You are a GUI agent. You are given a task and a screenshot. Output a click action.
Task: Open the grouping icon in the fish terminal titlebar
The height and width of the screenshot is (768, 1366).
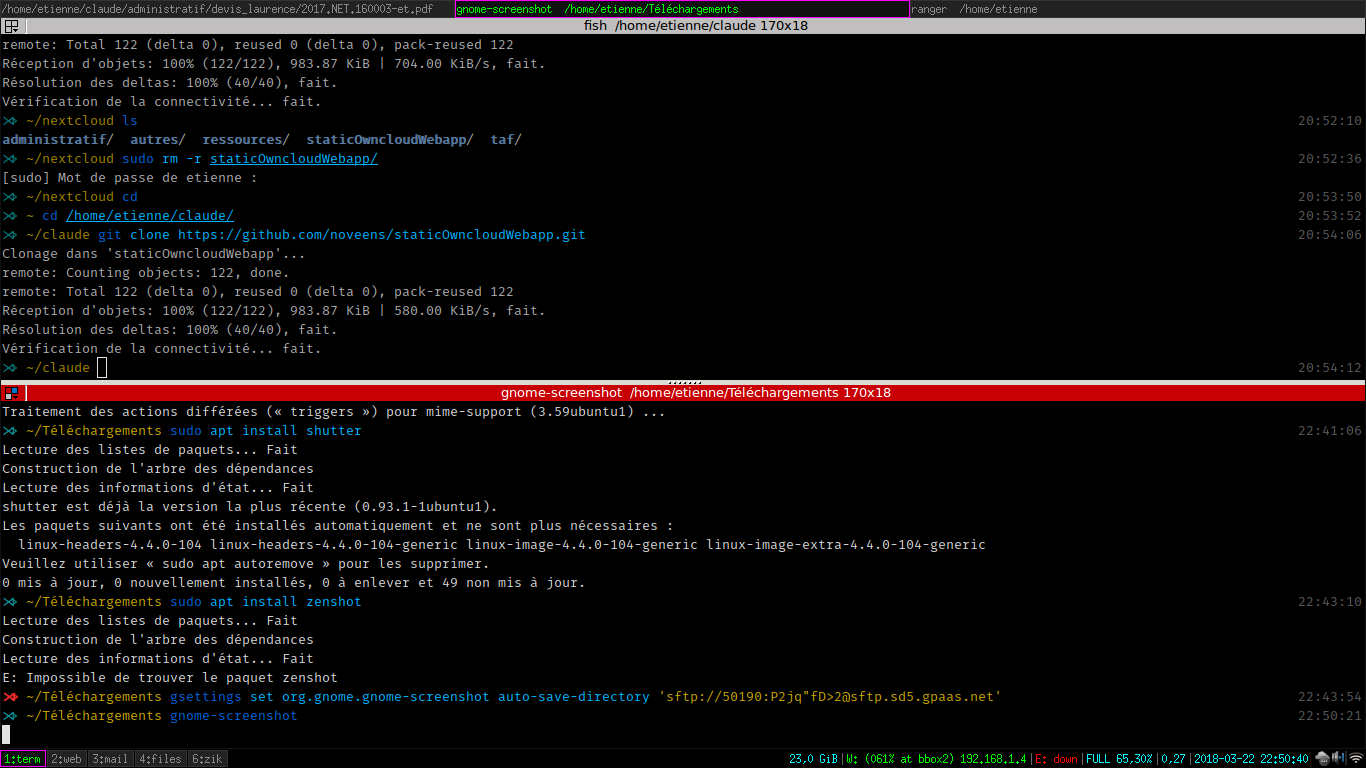pyautogui.click(x=11, y=26)
